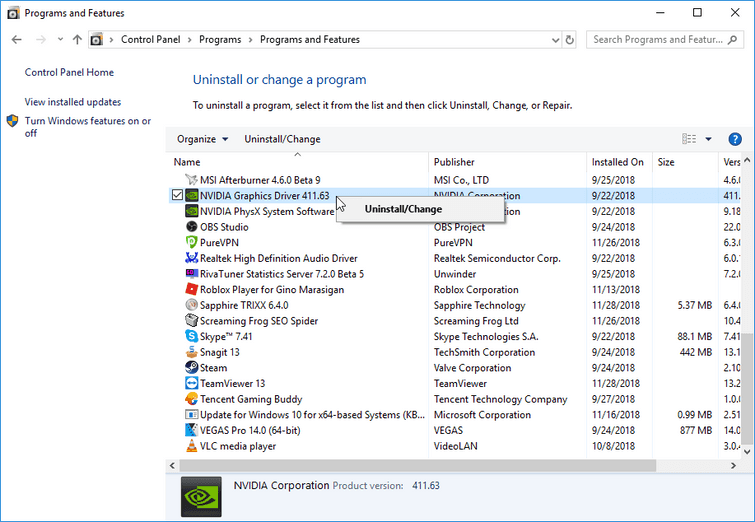Viewport: 755px width, 522px height.
Task: Click the Snagit 13 icon
Action: pos(192,352)
